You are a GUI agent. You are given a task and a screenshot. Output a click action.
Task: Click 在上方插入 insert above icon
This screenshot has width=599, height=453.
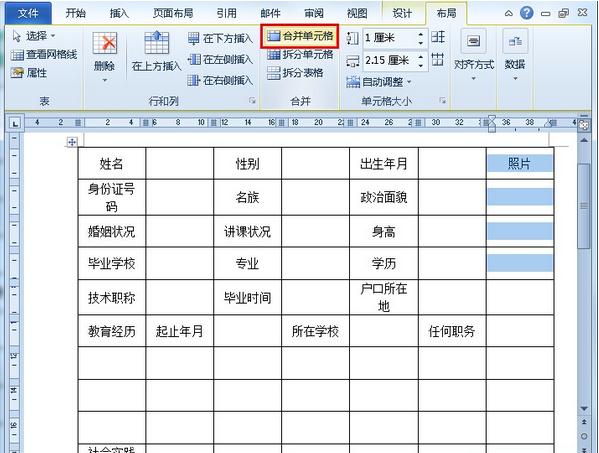point(157,43)
